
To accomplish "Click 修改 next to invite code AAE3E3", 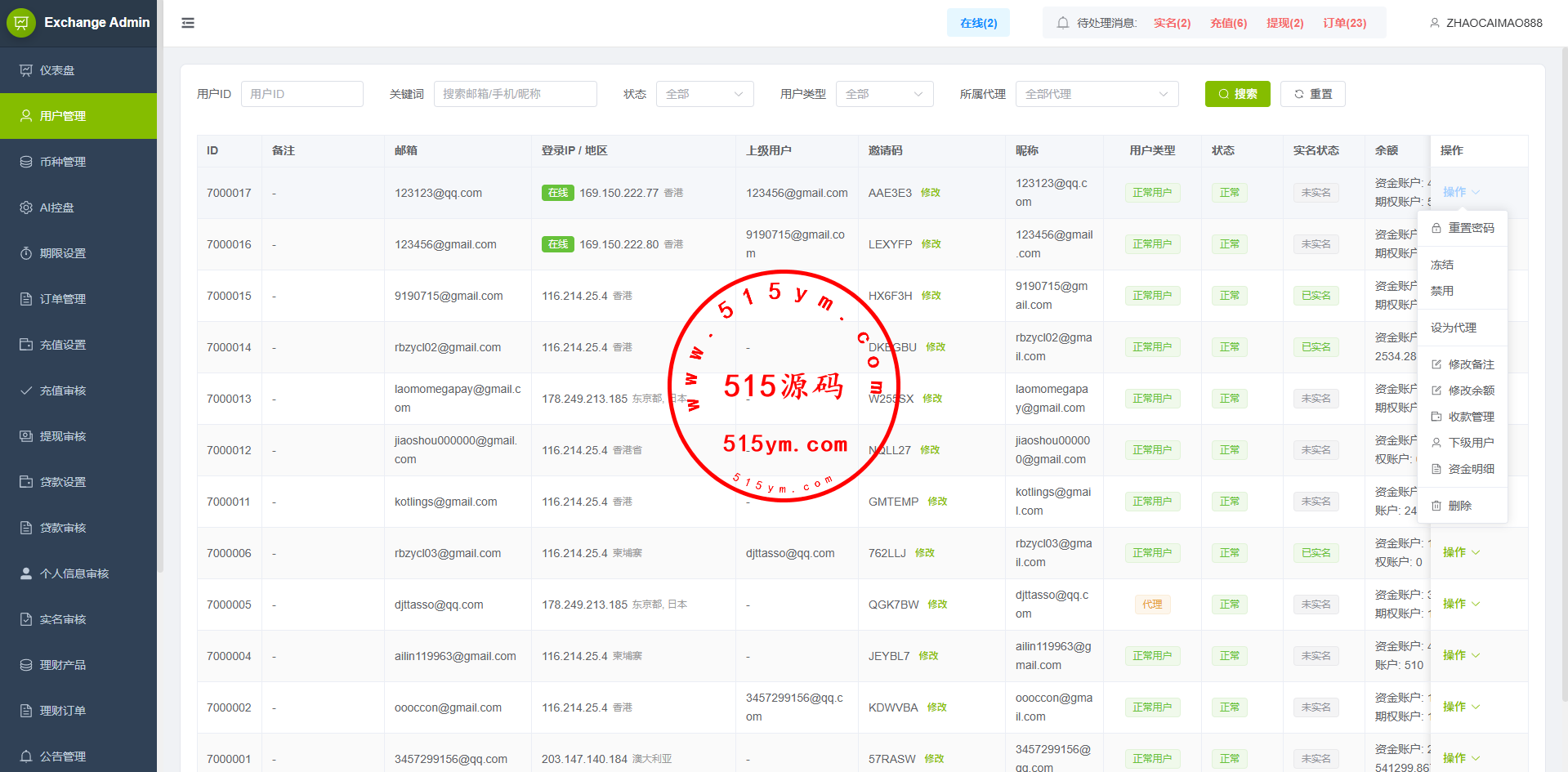I will pos(930,193).
